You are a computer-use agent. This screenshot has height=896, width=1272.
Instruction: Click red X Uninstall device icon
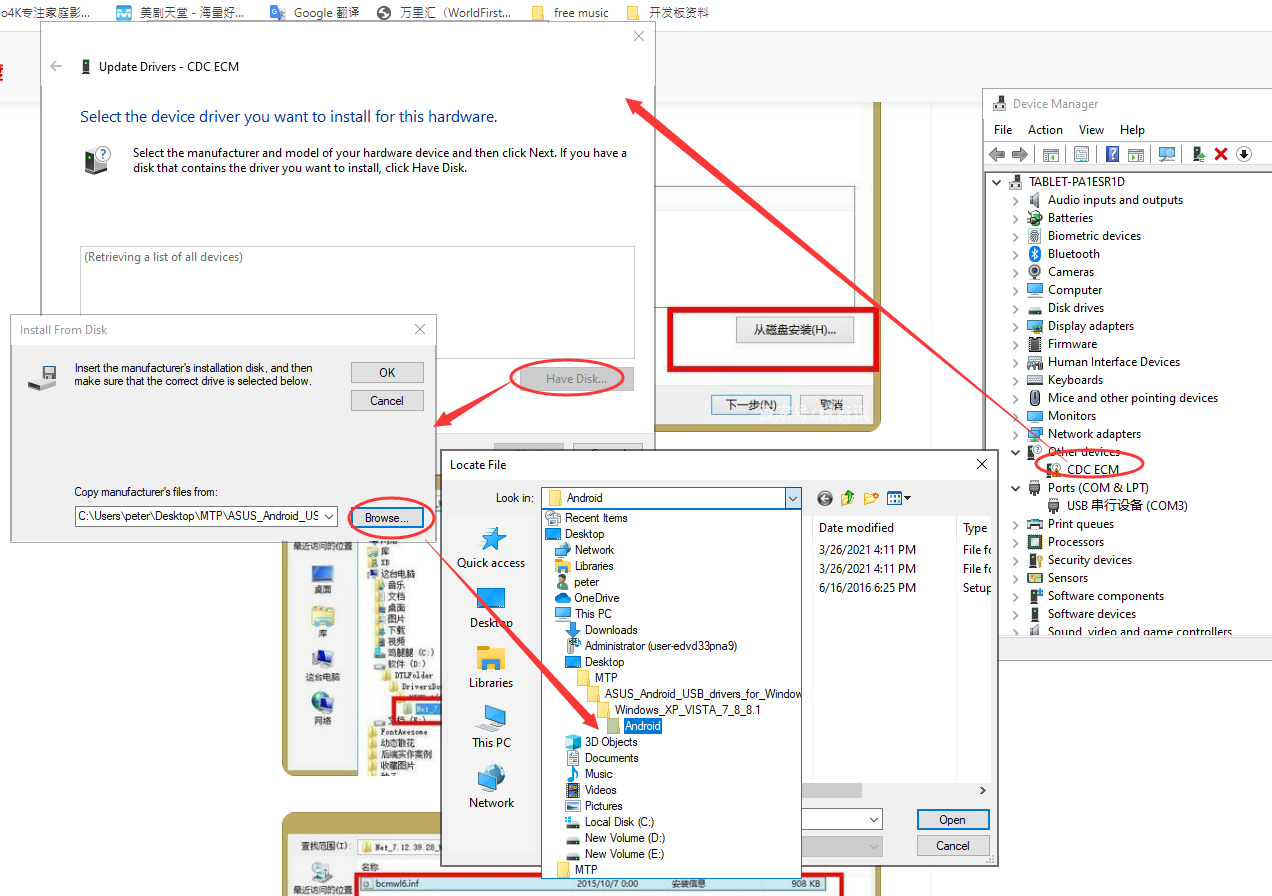point(1220,154)
